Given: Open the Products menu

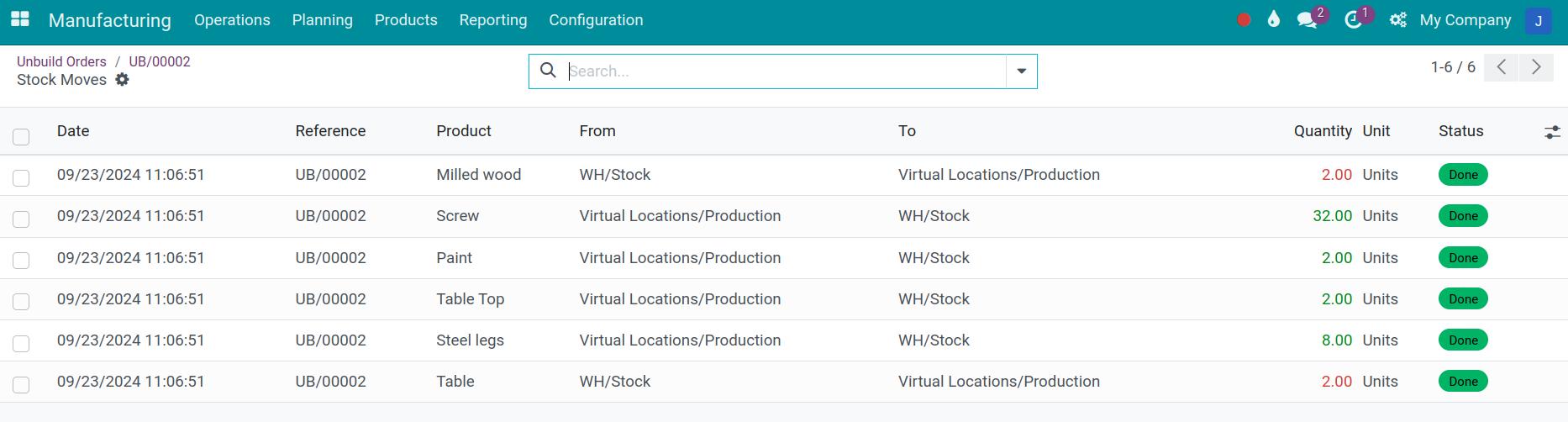Looking at the screenshot, I should [406, 20].
